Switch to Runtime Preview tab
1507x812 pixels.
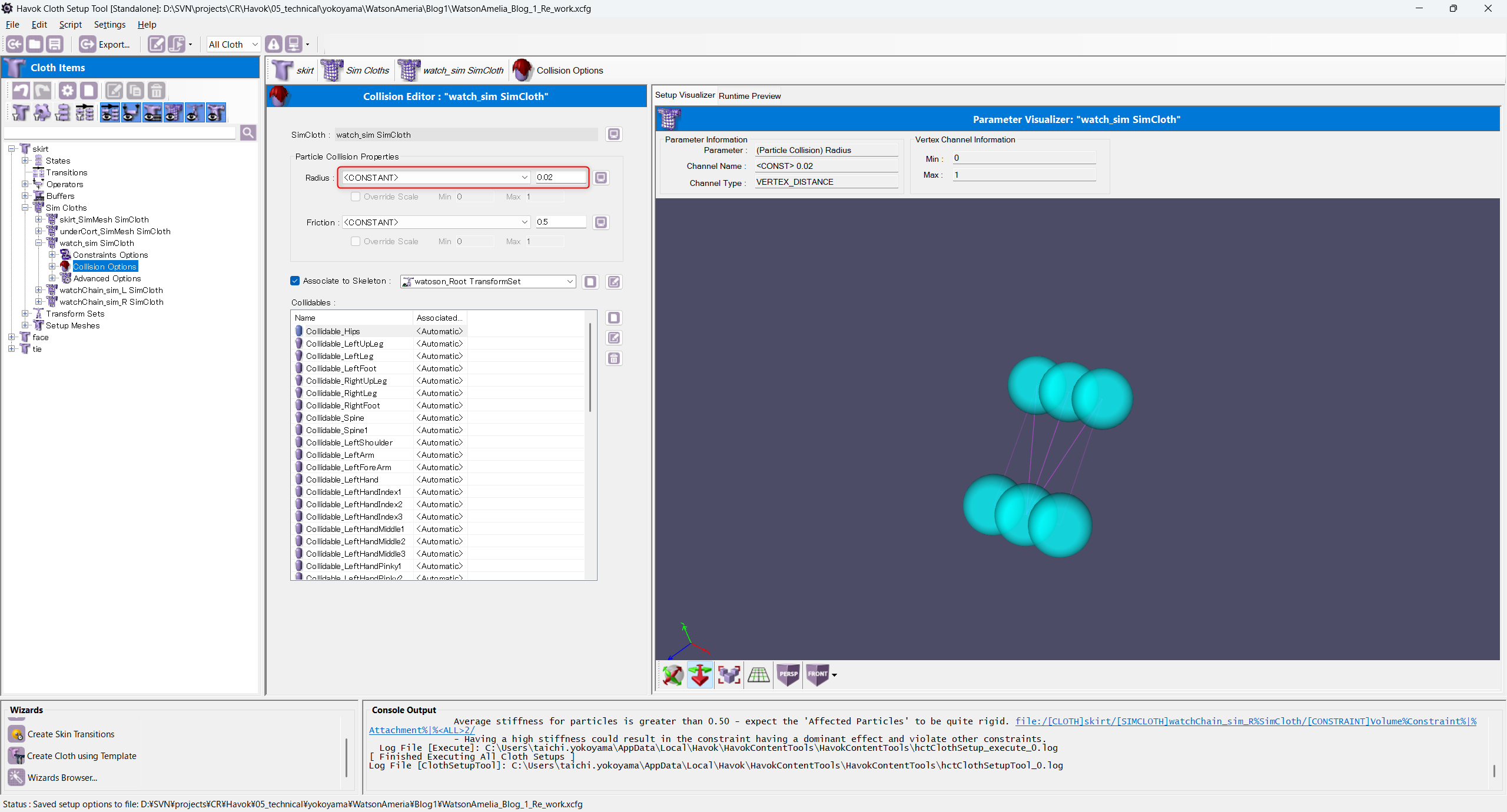tap(749, 96)
